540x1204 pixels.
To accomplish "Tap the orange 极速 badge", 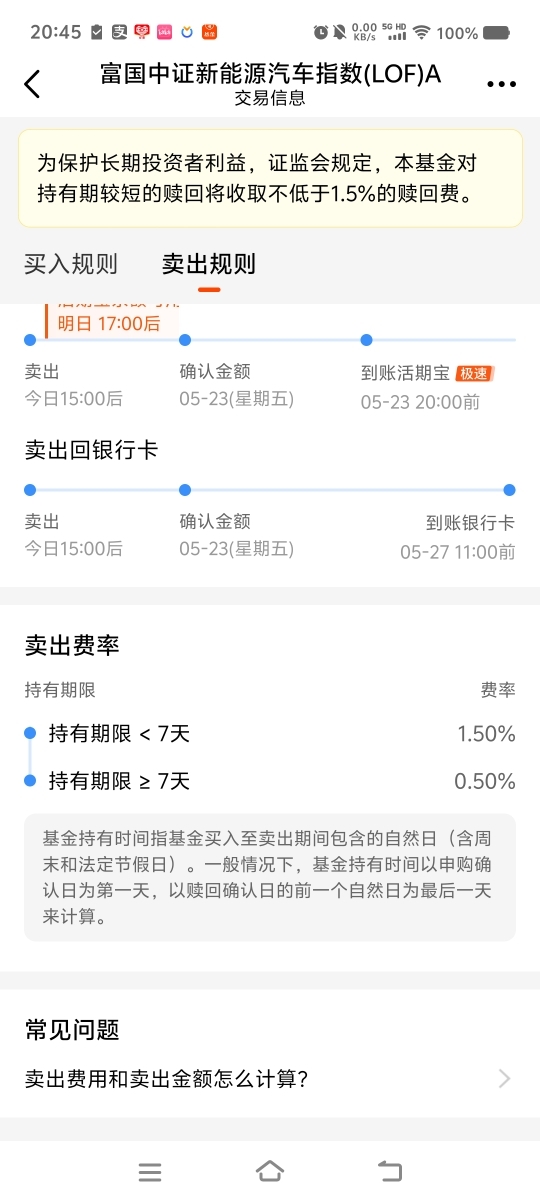I will [474, 373].
